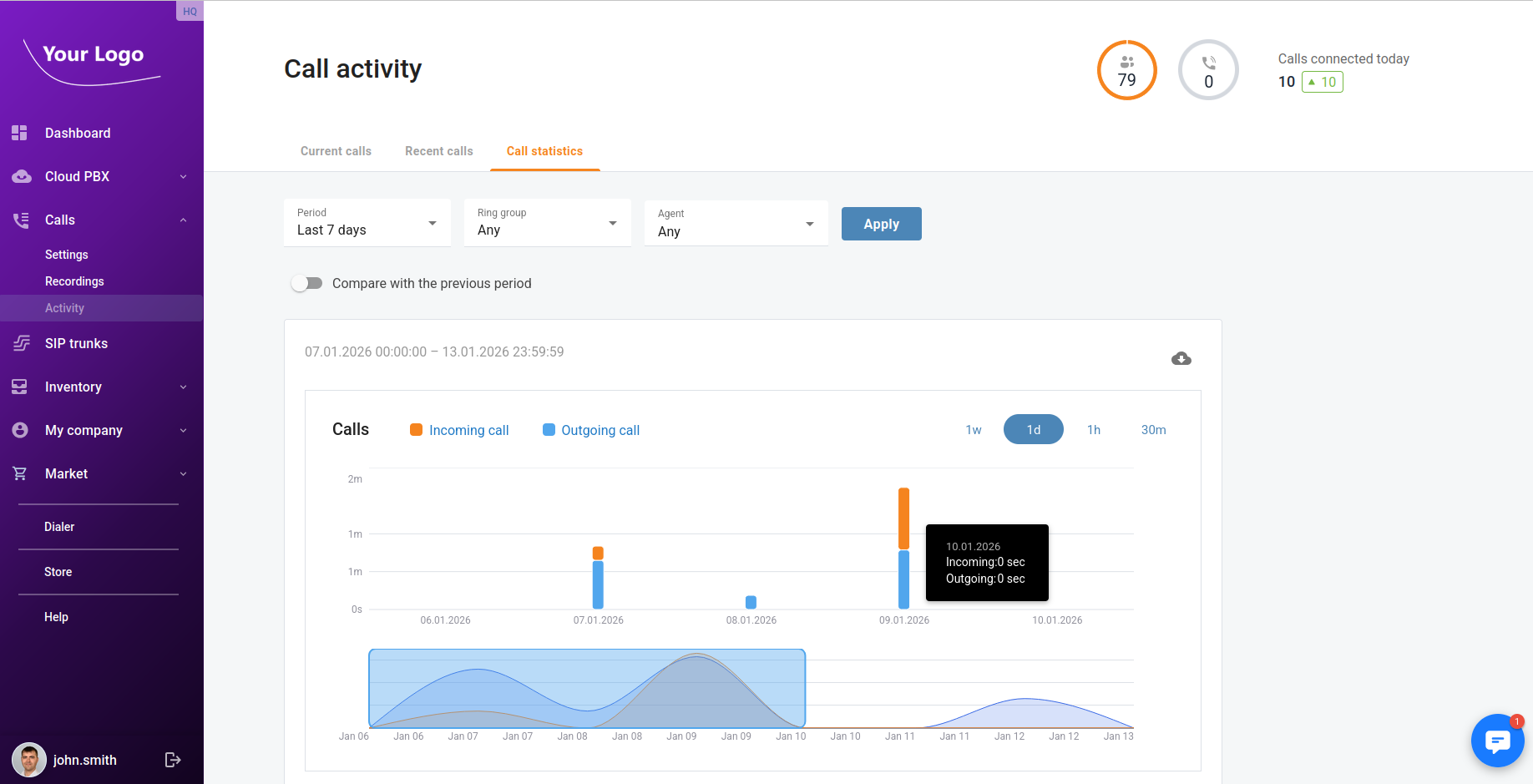This screenshot has width=1533, height=784.
Task: Open the live chat bubble icon
Action: (1497, 741)
